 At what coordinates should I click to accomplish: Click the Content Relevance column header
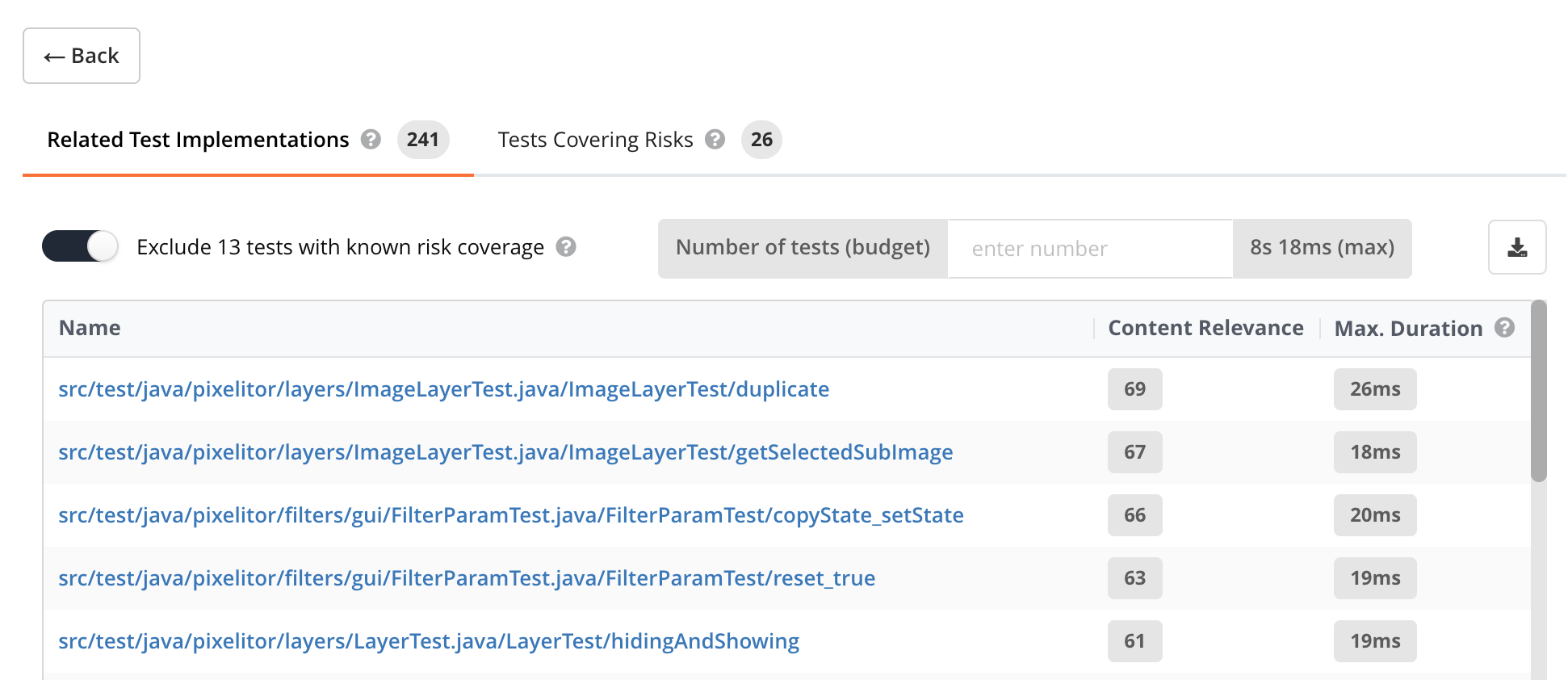pos(1205,328)
